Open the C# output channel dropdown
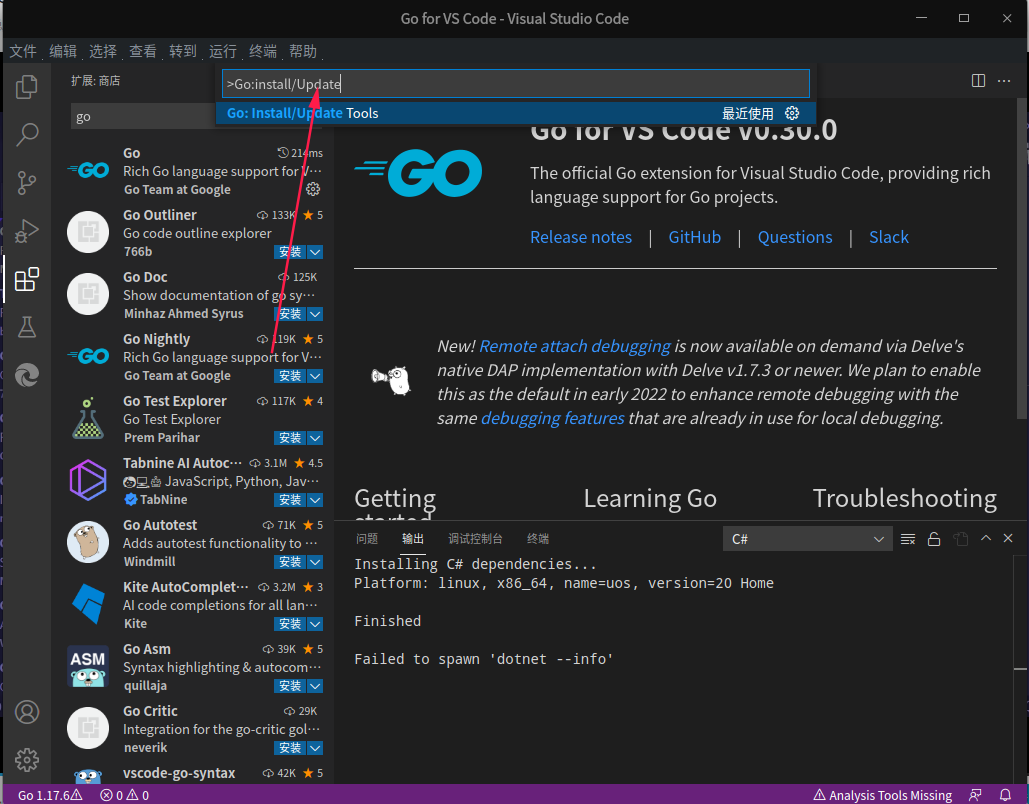Screen dimensions: 1029x804 point(807,539)
